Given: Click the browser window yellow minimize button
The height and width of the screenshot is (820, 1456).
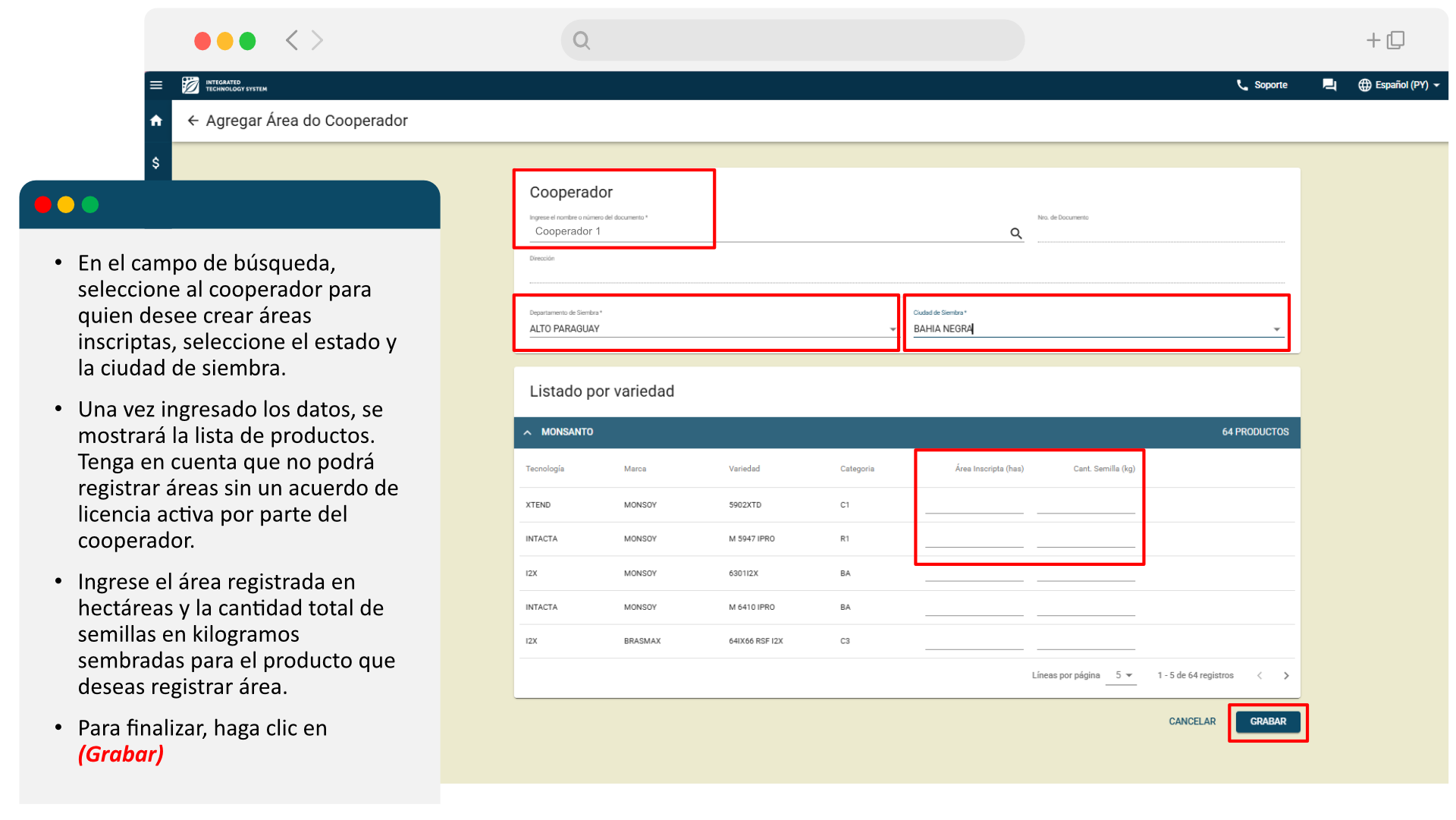Looking at the screenshot, I should tap(225, 41).
